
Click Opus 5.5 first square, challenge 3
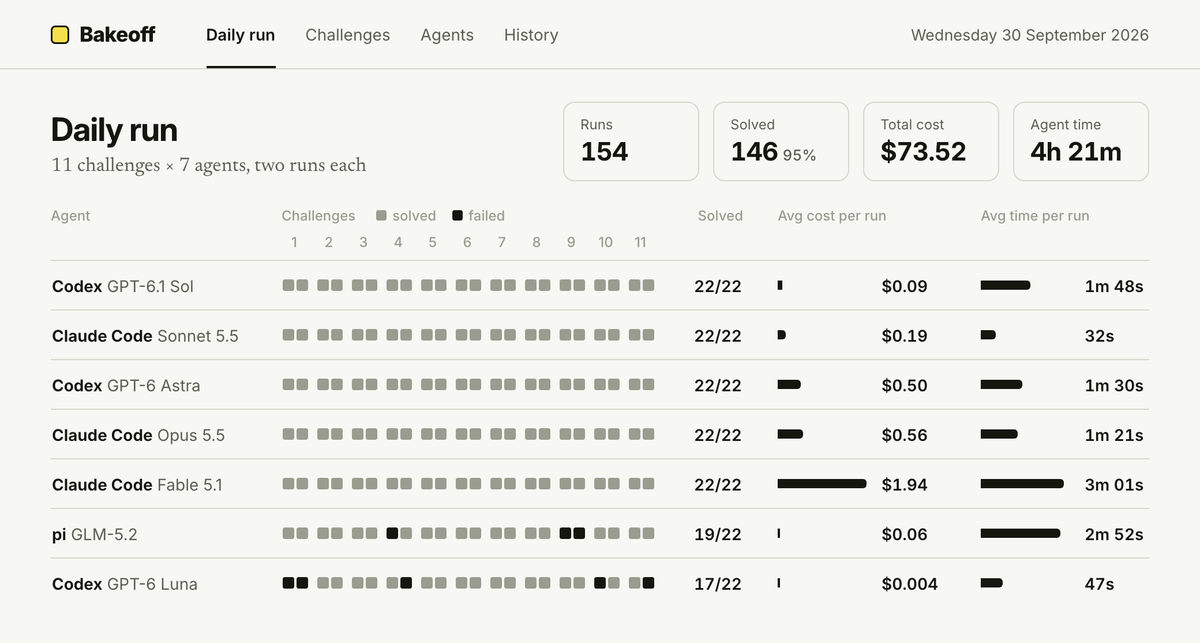(357, 434)
